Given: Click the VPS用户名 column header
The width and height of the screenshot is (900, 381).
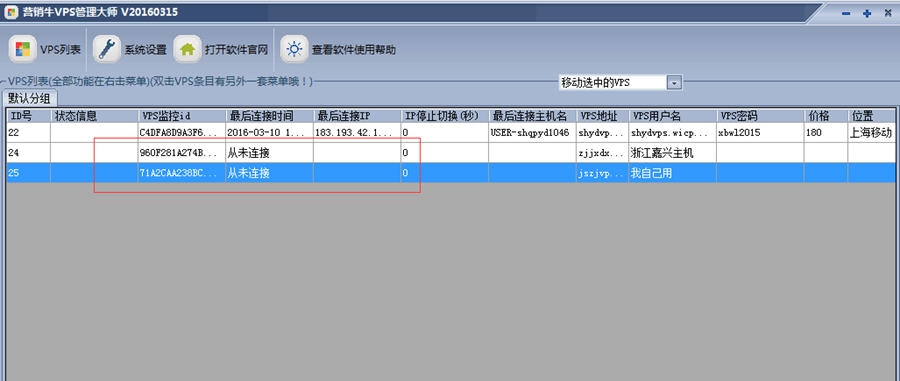Looking at the screenshot, I should point(672,116).
